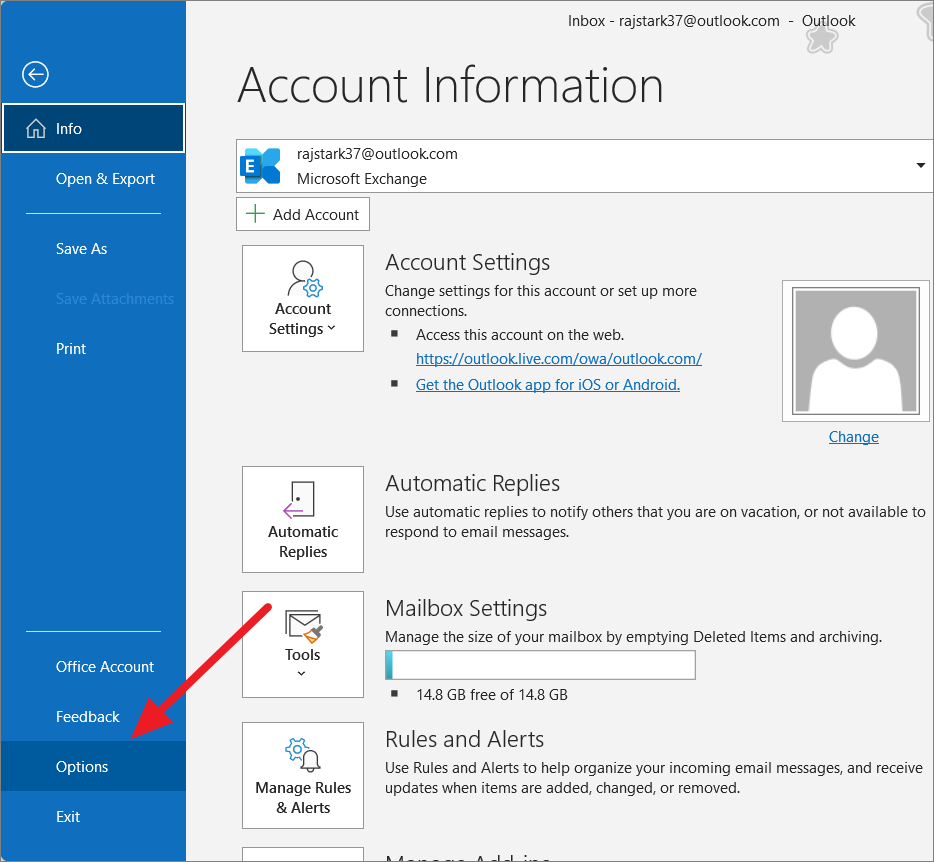Click the Microsoft Exchange label
934x862 pixels.
tap(362, 179)
